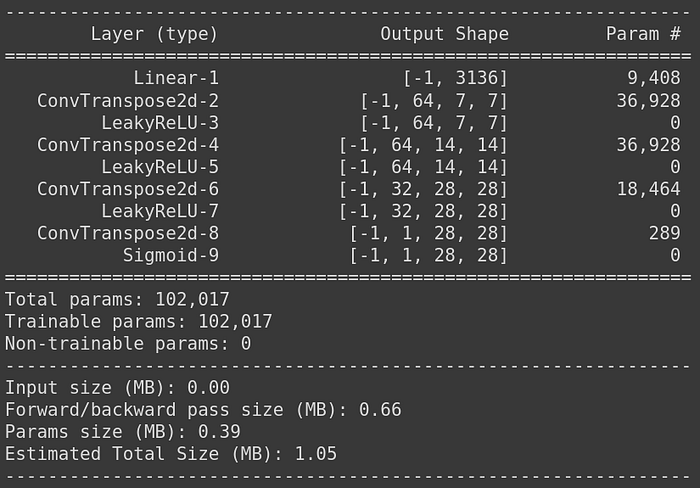This screenshot has width=700, height=488.
Task: Click the LeakyReLU-7 layer entry
Action: pos(160,211)
